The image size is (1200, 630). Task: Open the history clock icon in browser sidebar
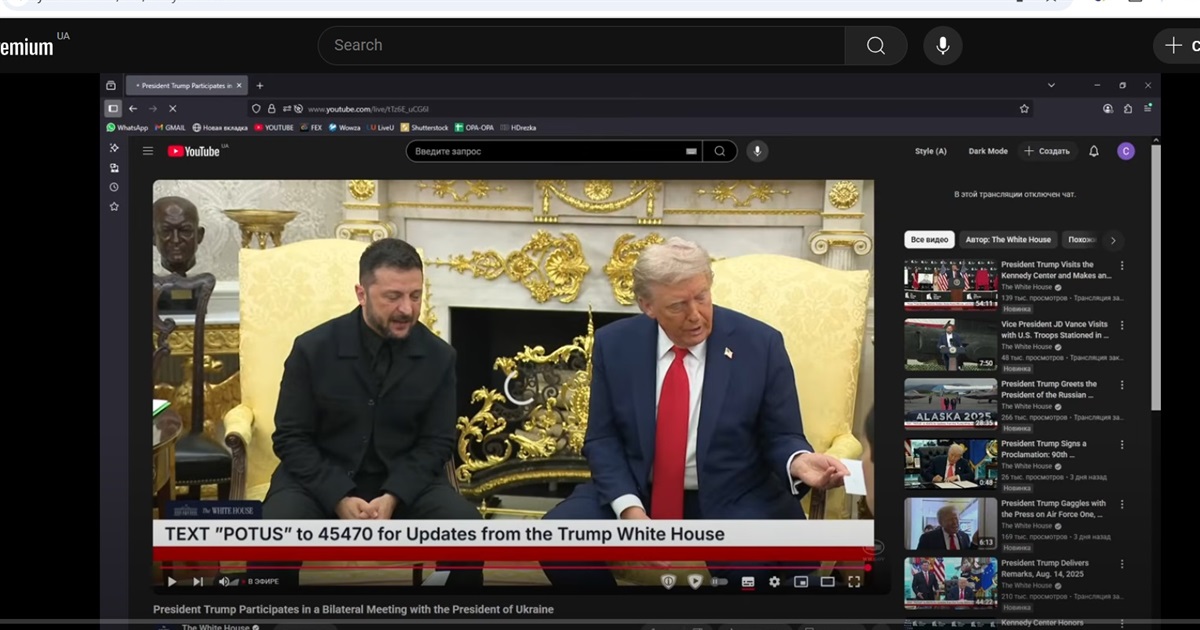click(x=114, y=187)
